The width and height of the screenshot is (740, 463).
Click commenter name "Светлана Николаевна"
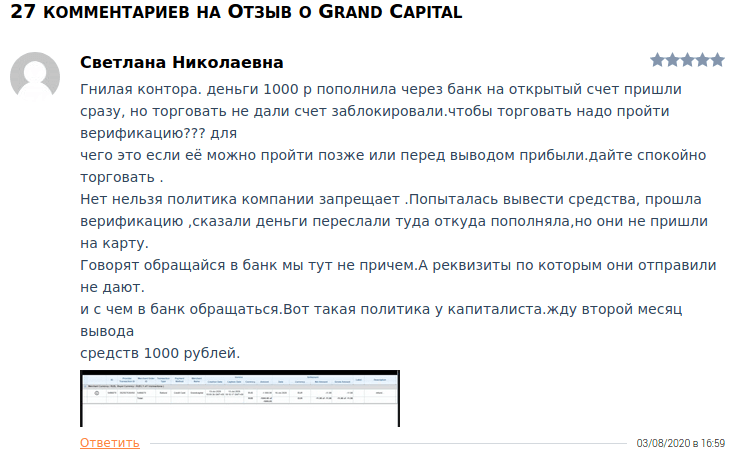coord(181,63)
